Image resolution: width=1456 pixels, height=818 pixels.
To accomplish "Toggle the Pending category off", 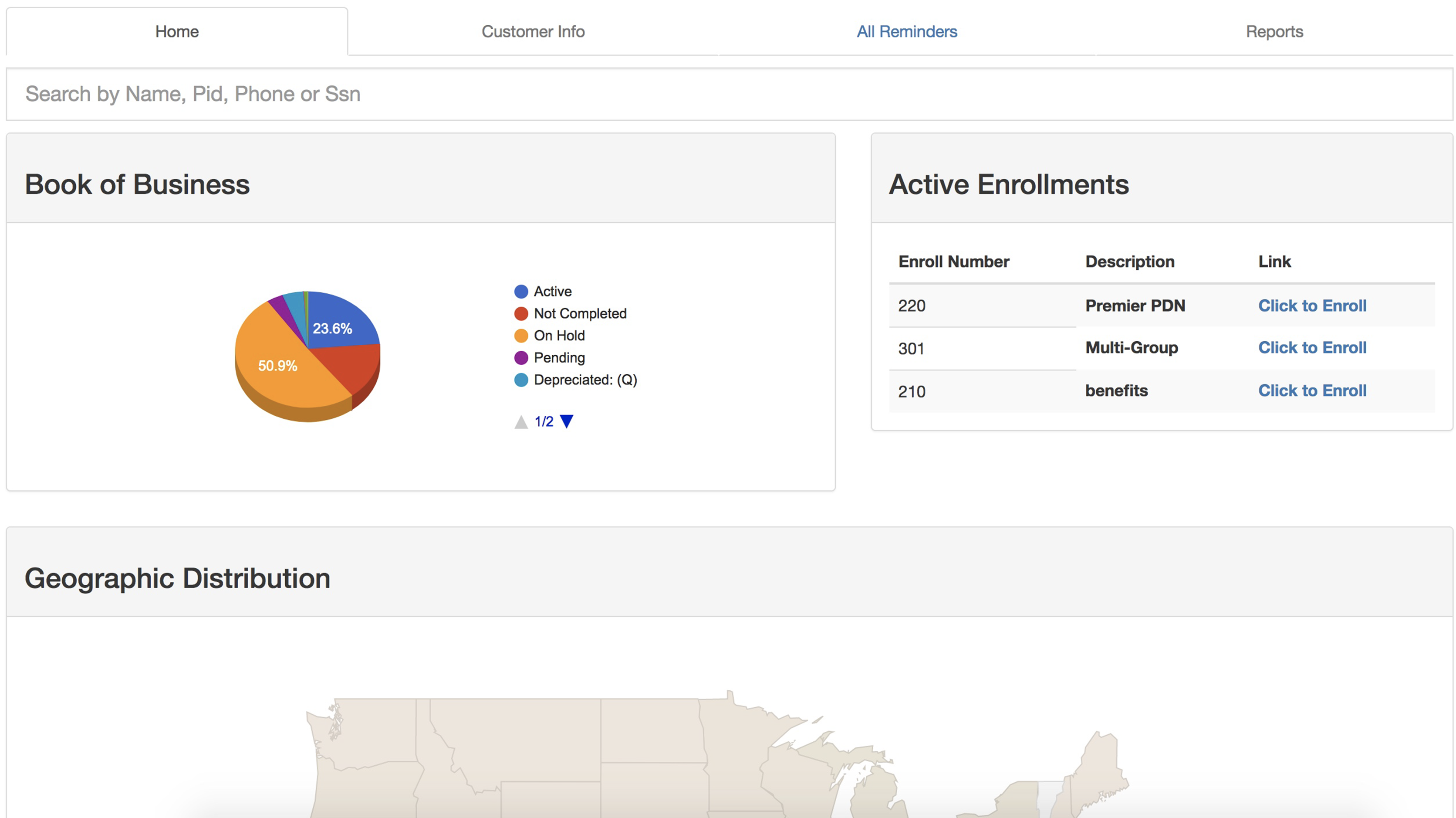I will click(558, 357).
